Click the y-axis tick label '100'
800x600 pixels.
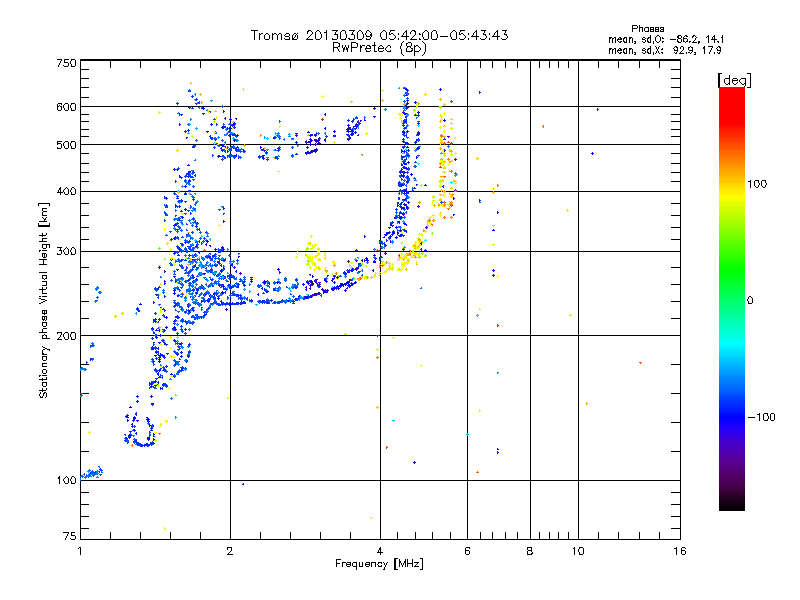tap(66, 481)
